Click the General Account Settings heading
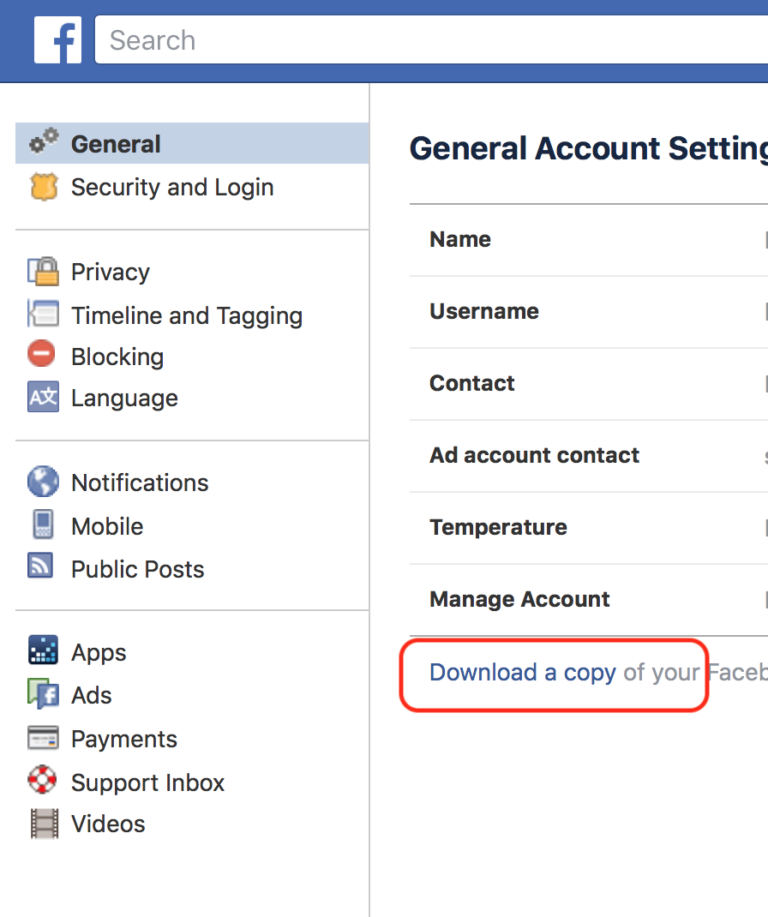This screenshot has height=917, width=768. [588, 148]
